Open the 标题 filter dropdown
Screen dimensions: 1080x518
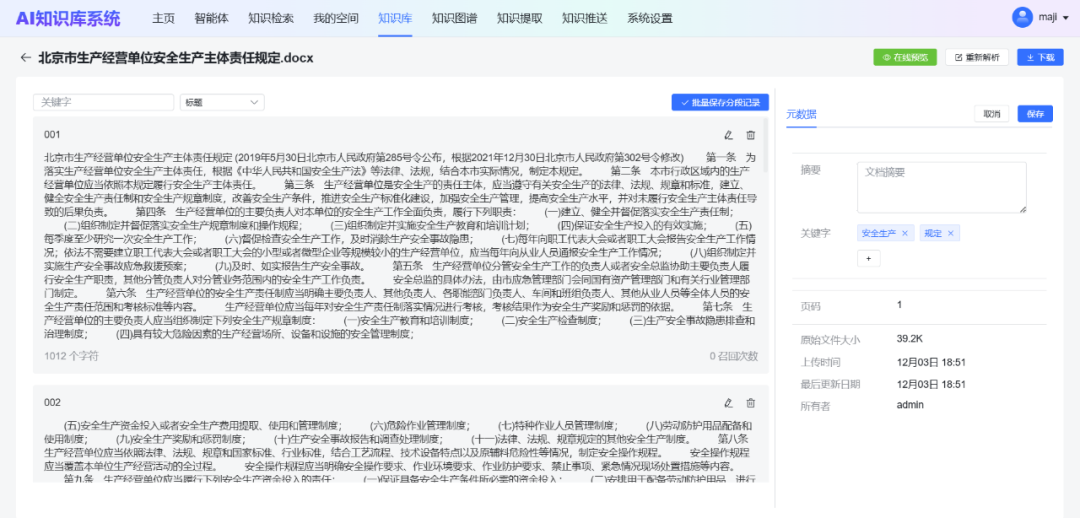click(x=222, y=103)
